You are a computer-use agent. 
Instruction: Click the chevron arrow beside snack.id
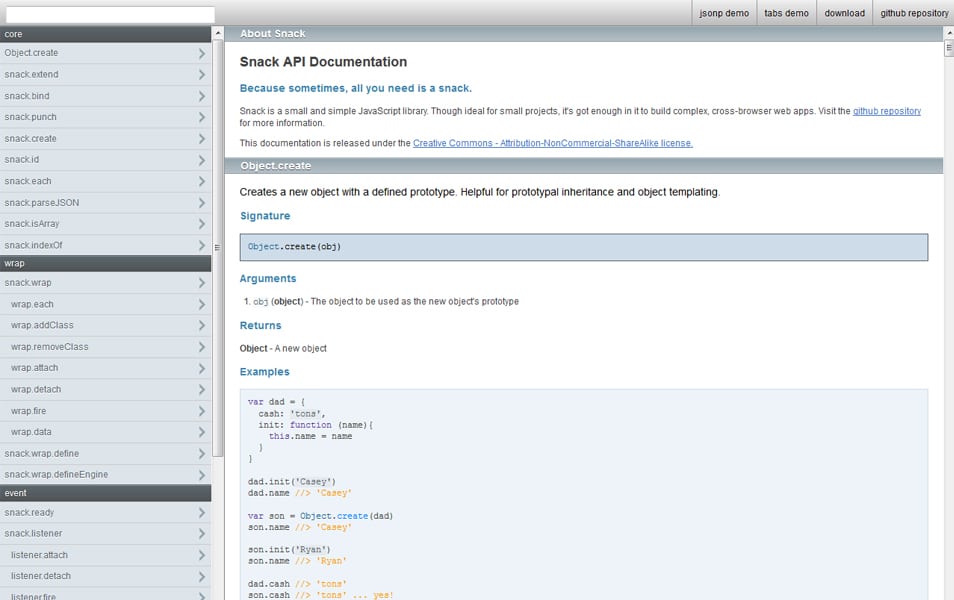pos(201,160)
